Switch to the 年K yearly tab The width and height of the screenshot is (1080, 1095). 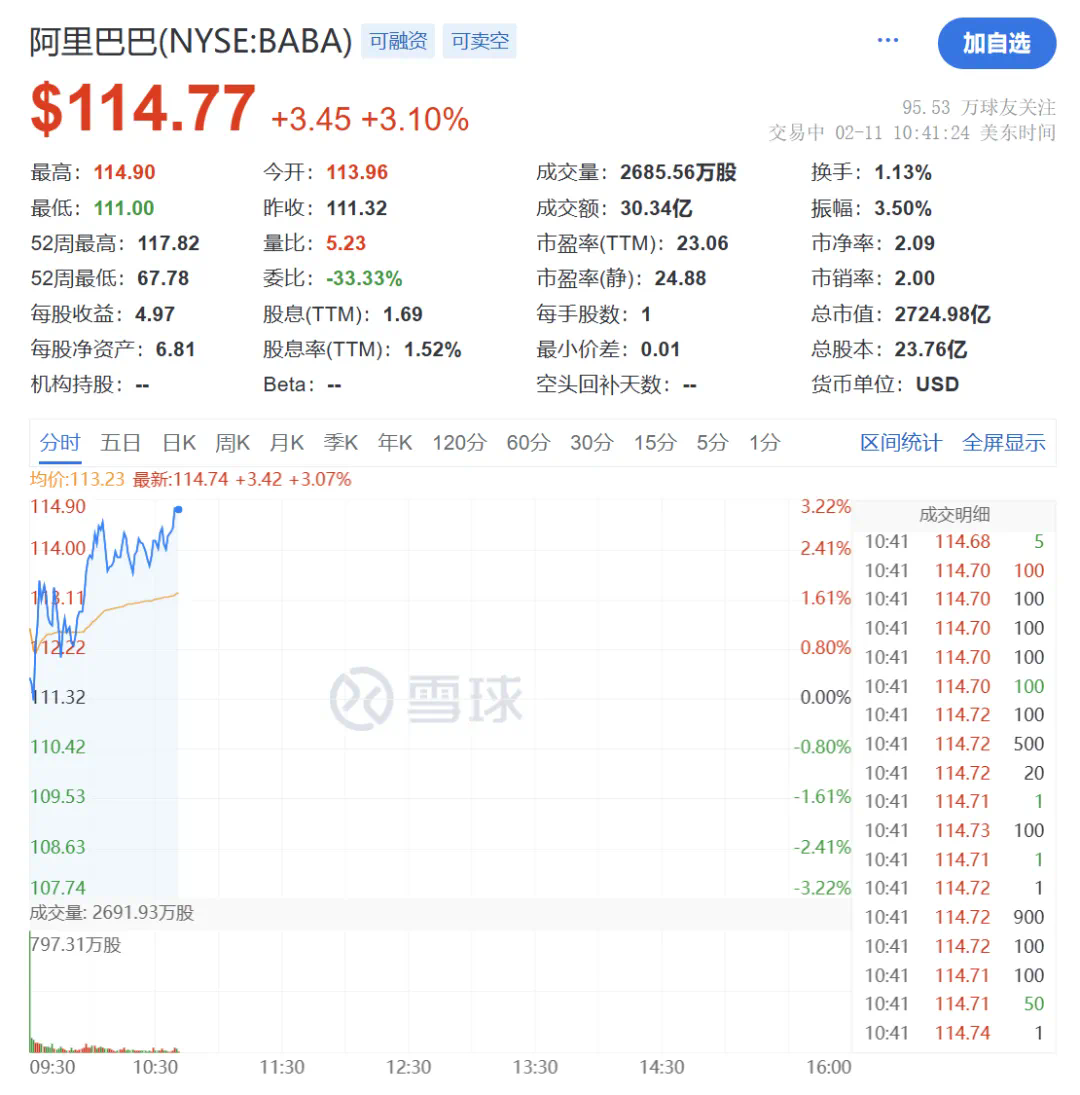[395, 442]
